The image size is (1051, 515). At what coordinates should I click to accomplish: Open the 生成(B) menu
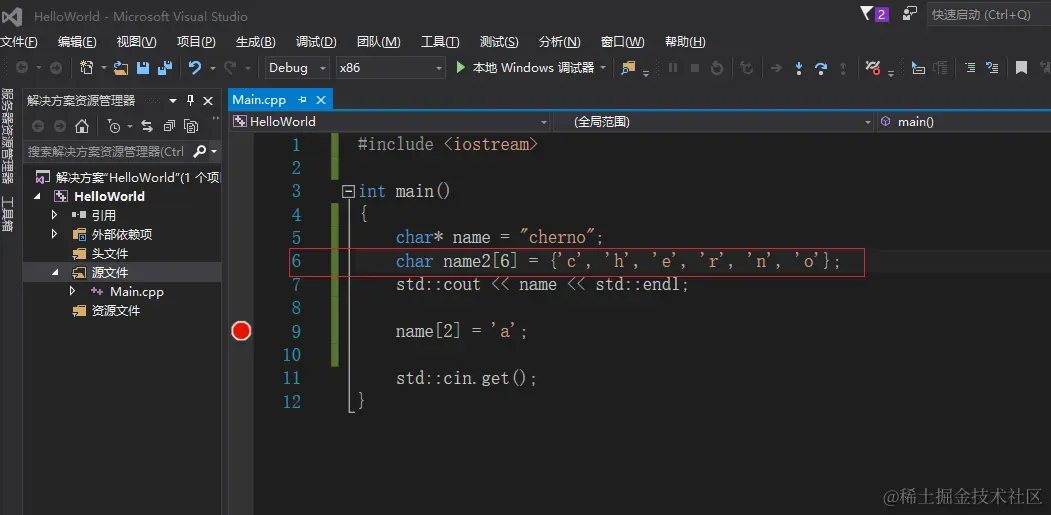(255, 42)
